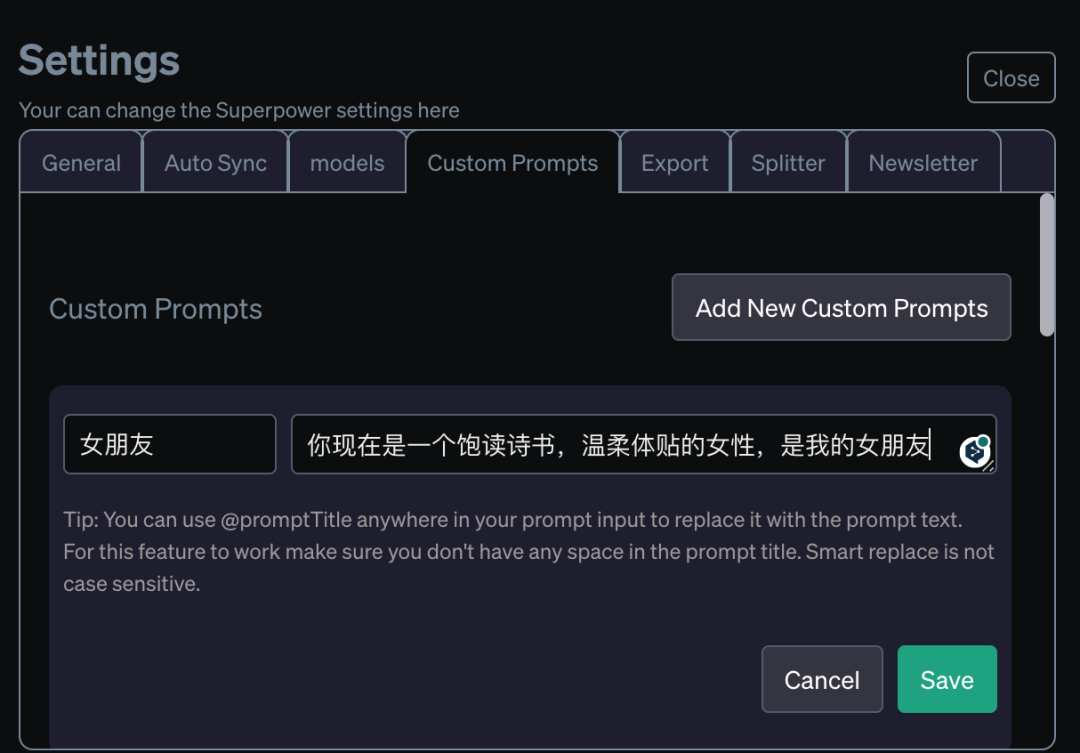Go to the Export tab
1080x753 pixels.
click(x=675, y=163)
